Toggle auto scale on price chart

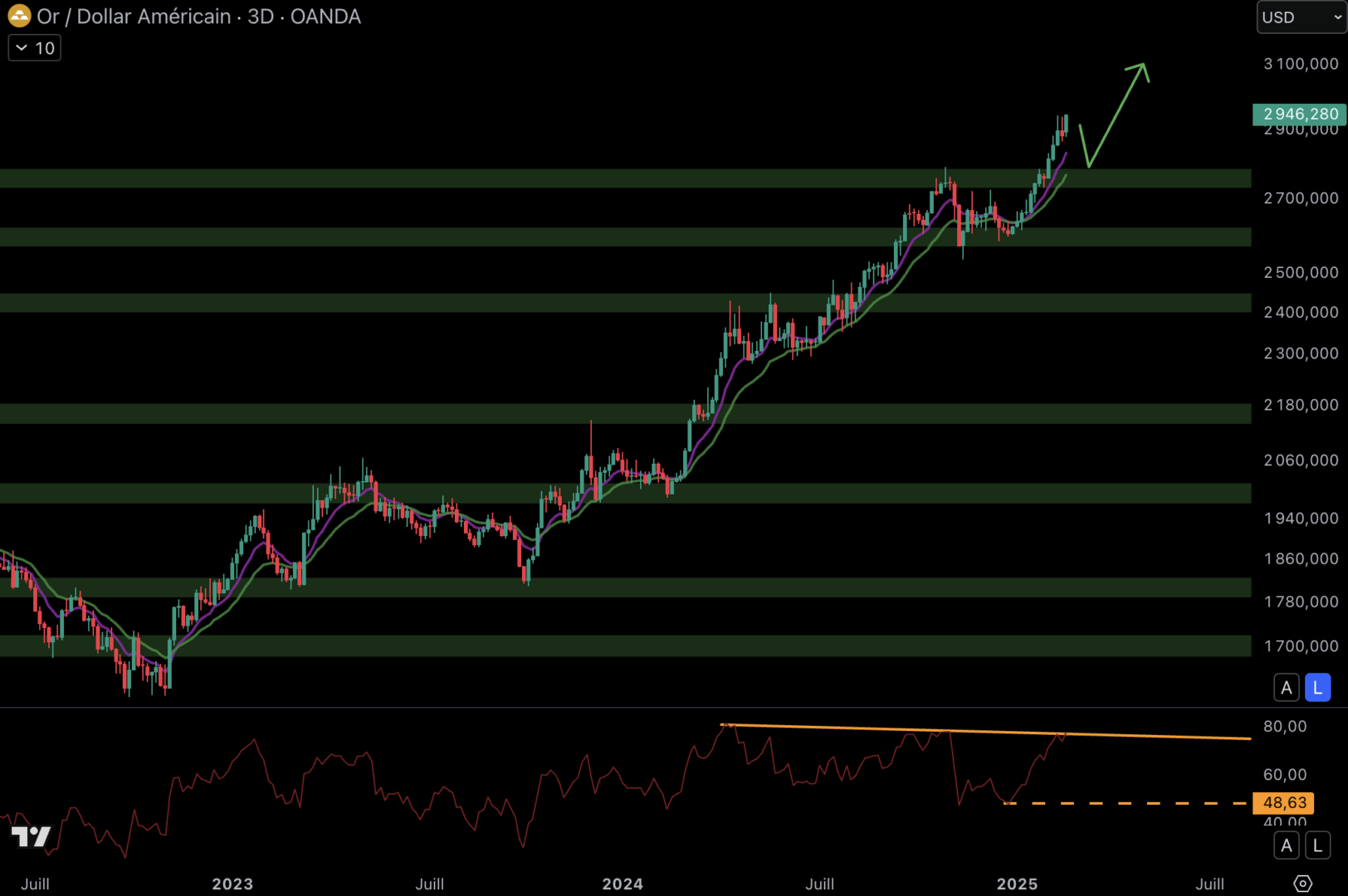pos(1287,688)
